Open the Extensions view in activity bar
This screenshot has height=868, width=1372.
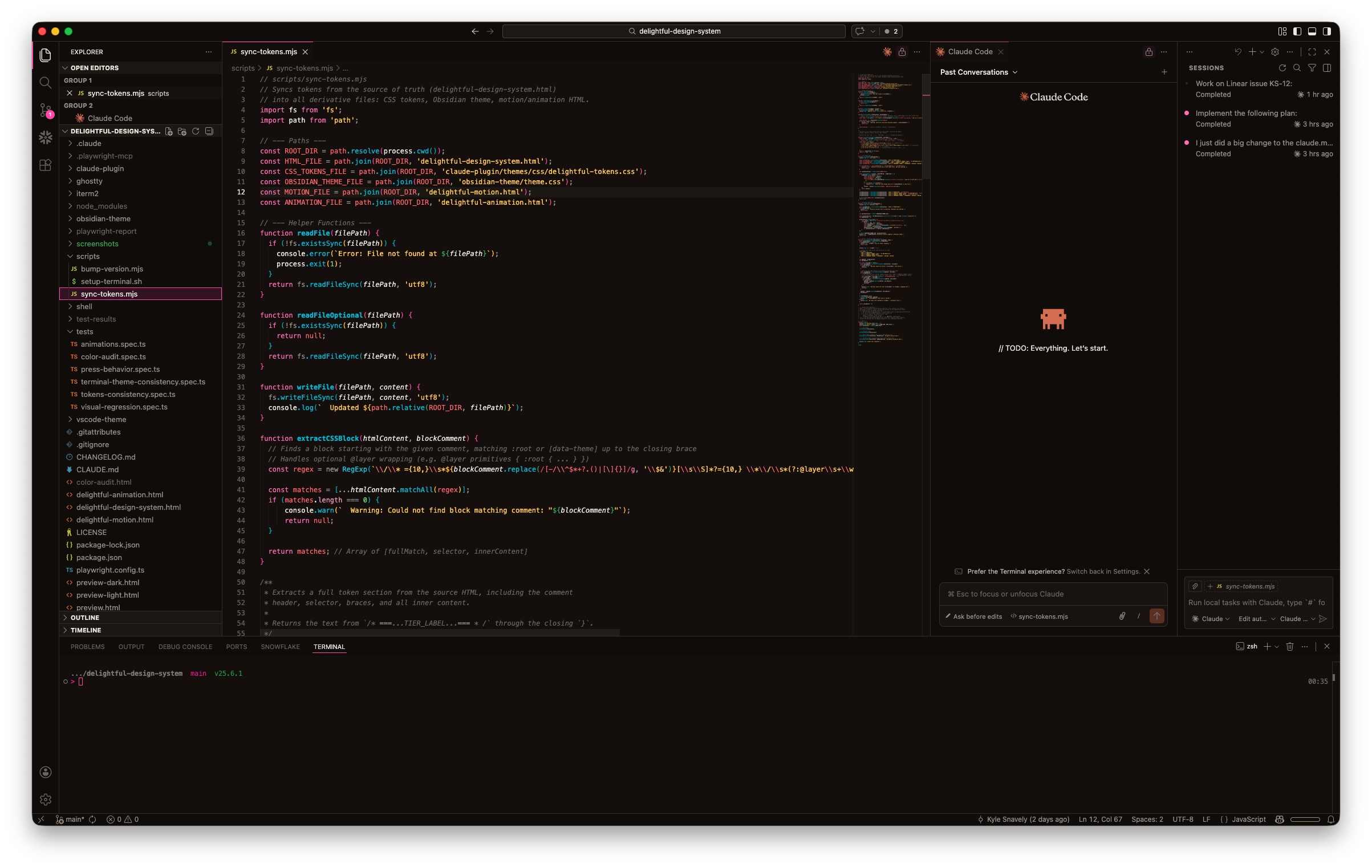point(46,165)
